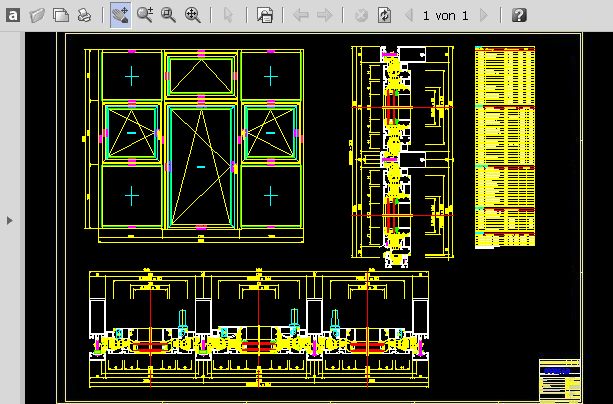Click the Autodesk viewer 'a' logo icon
Screen dimensions: 613x404
pyautogui.click(x=13, y=15)
